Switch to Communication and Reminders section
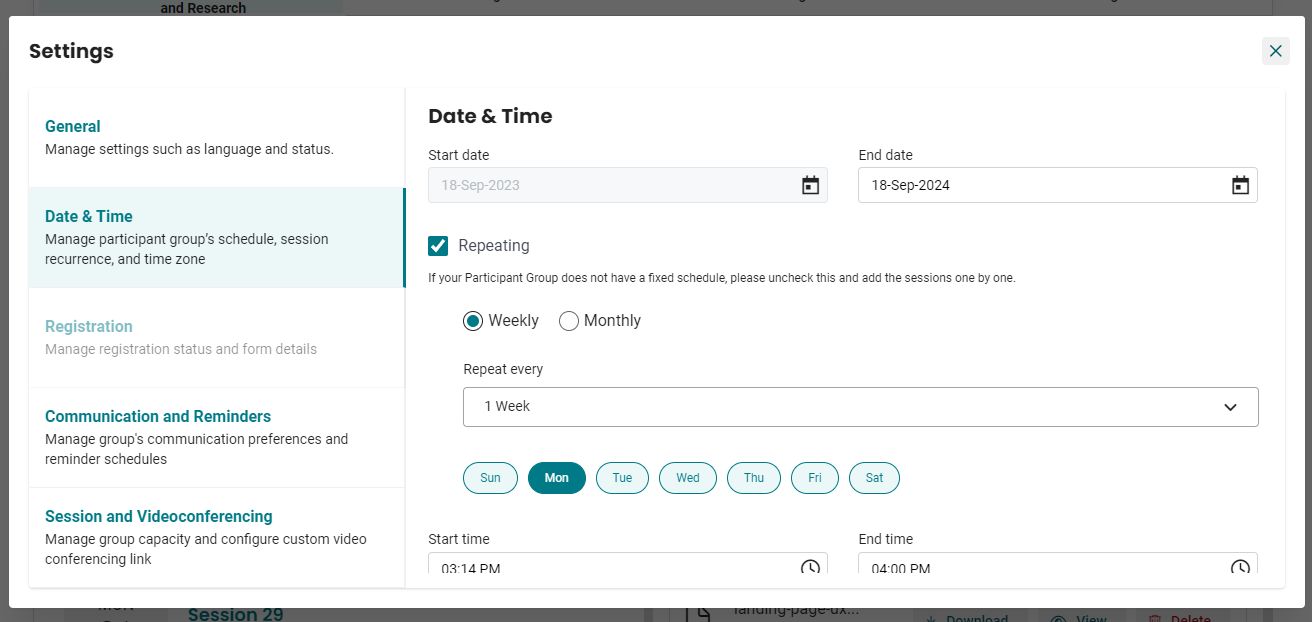The height and width of the screenshot is (622, 1312). coord(217,438)
